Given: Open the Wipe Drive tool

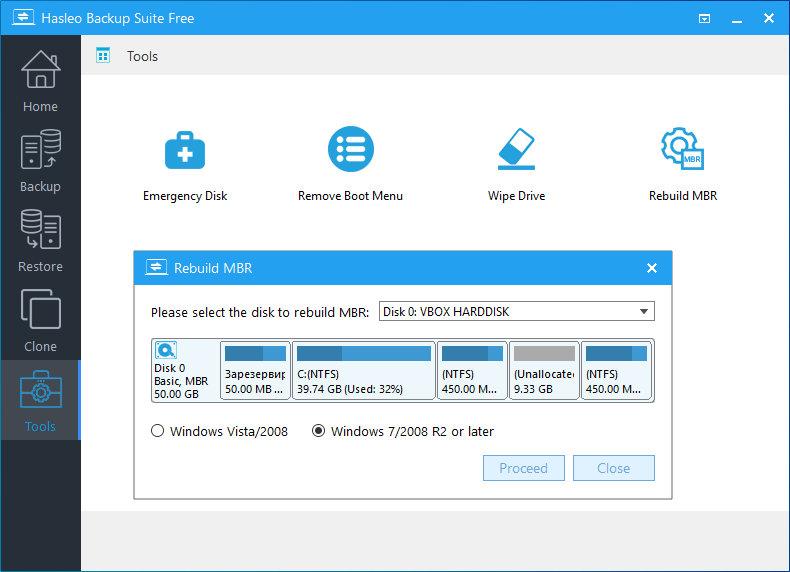Looking at the screenshot, I should click(x=516, y=164).
